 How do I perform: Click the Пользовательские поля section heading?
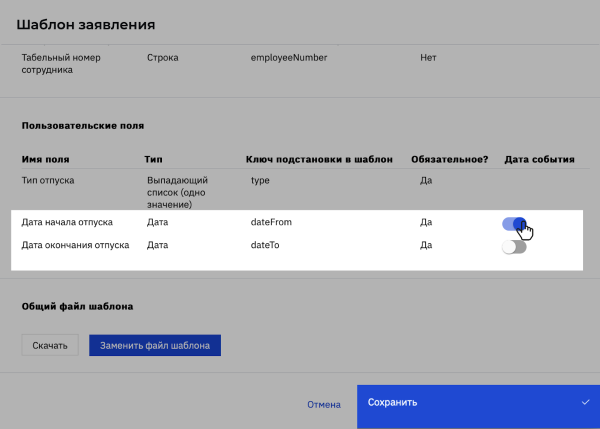[x=83, y=126]
